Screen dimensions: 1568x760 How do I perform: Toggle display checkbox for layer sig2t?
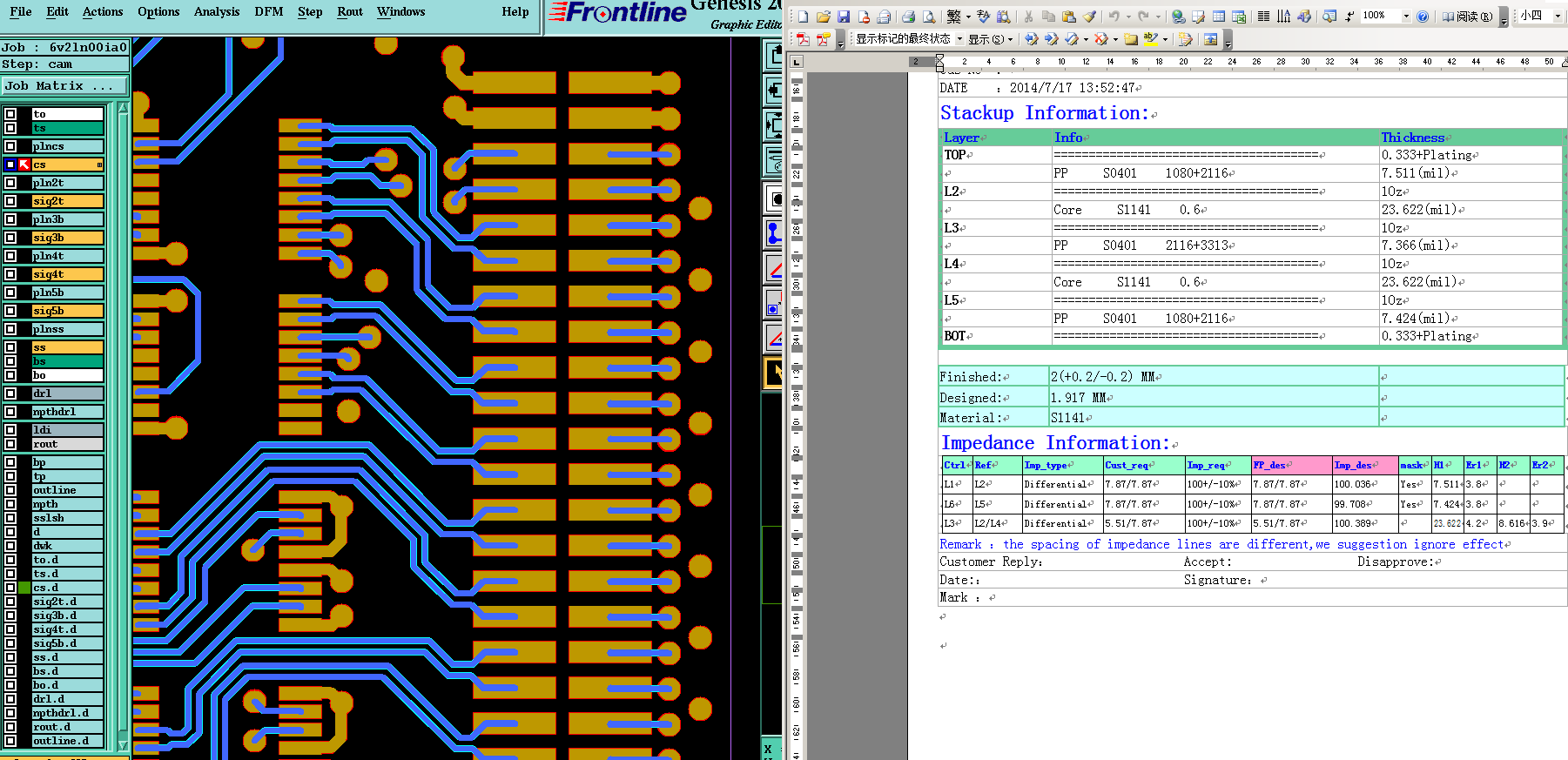(x=10, y=201)
